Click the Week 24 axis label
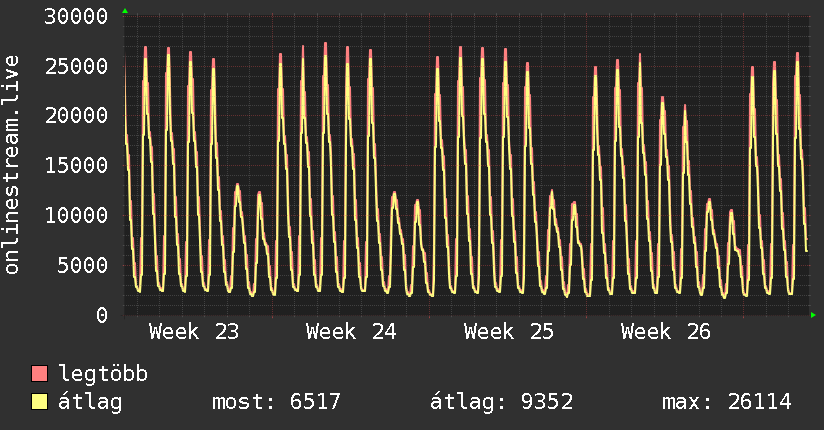The width and height of the screenshot is (824, 430). tap(351, 332)
